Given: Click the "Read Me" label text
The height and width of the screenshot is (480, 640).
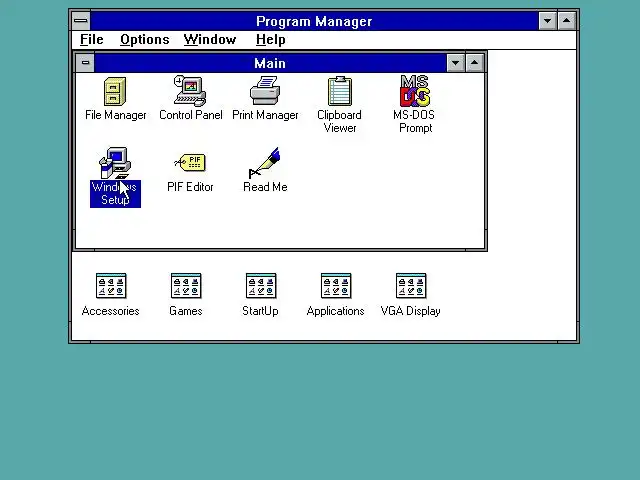Looking at the screenshot, I should tap(265, 187).
